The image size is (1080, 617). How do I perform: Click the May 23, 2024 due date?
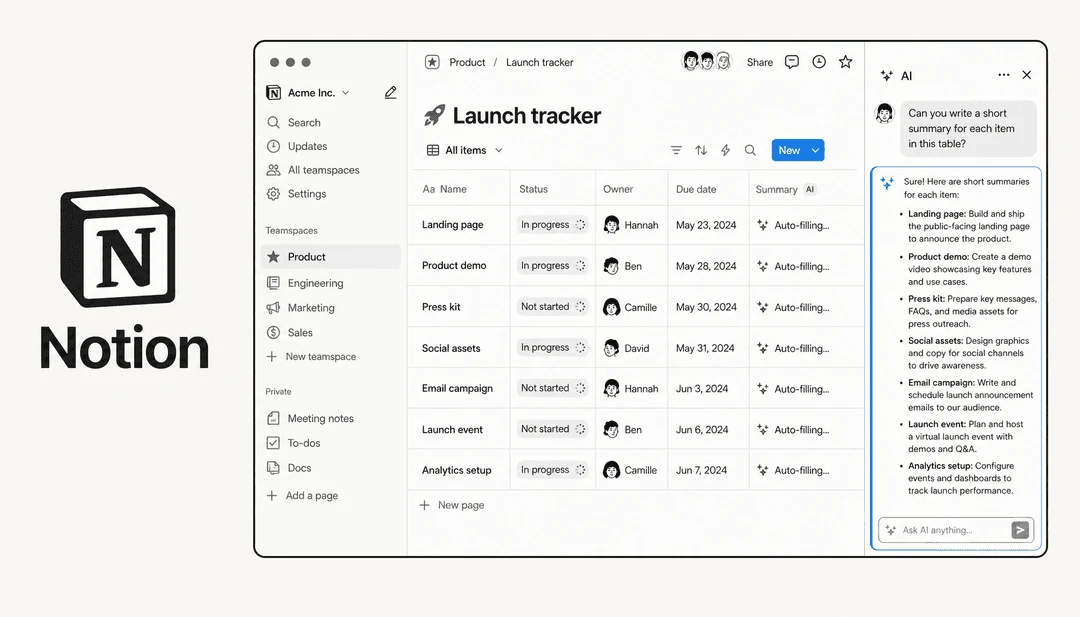tap(705, 225)
